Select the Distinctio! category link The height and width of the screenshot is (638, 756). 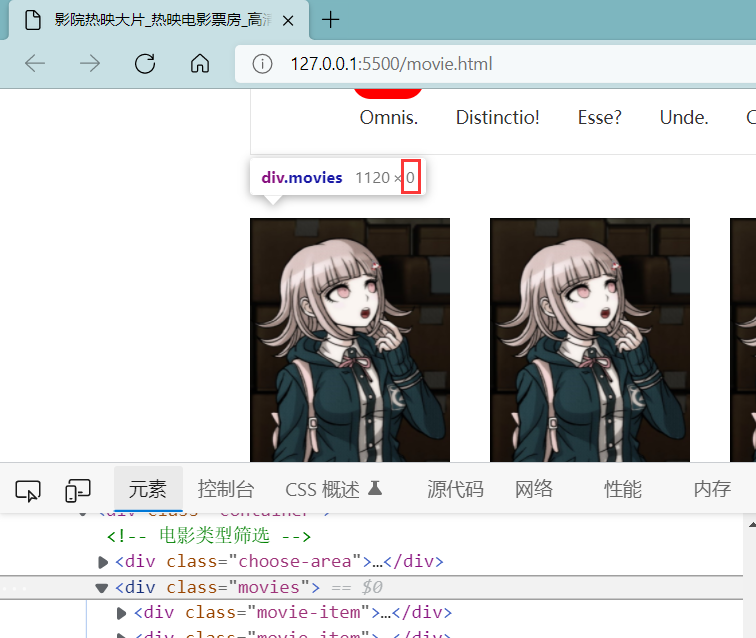[498, 117]
